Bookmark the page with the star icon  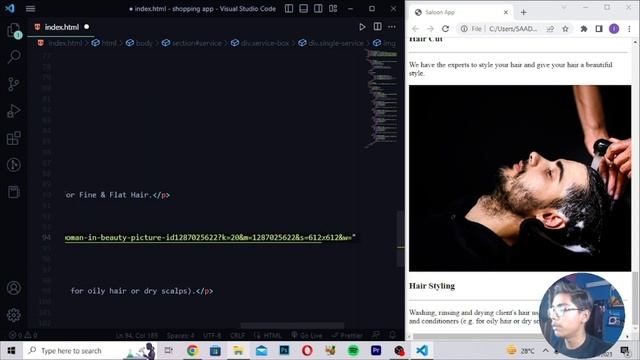(x=565, y=29)
